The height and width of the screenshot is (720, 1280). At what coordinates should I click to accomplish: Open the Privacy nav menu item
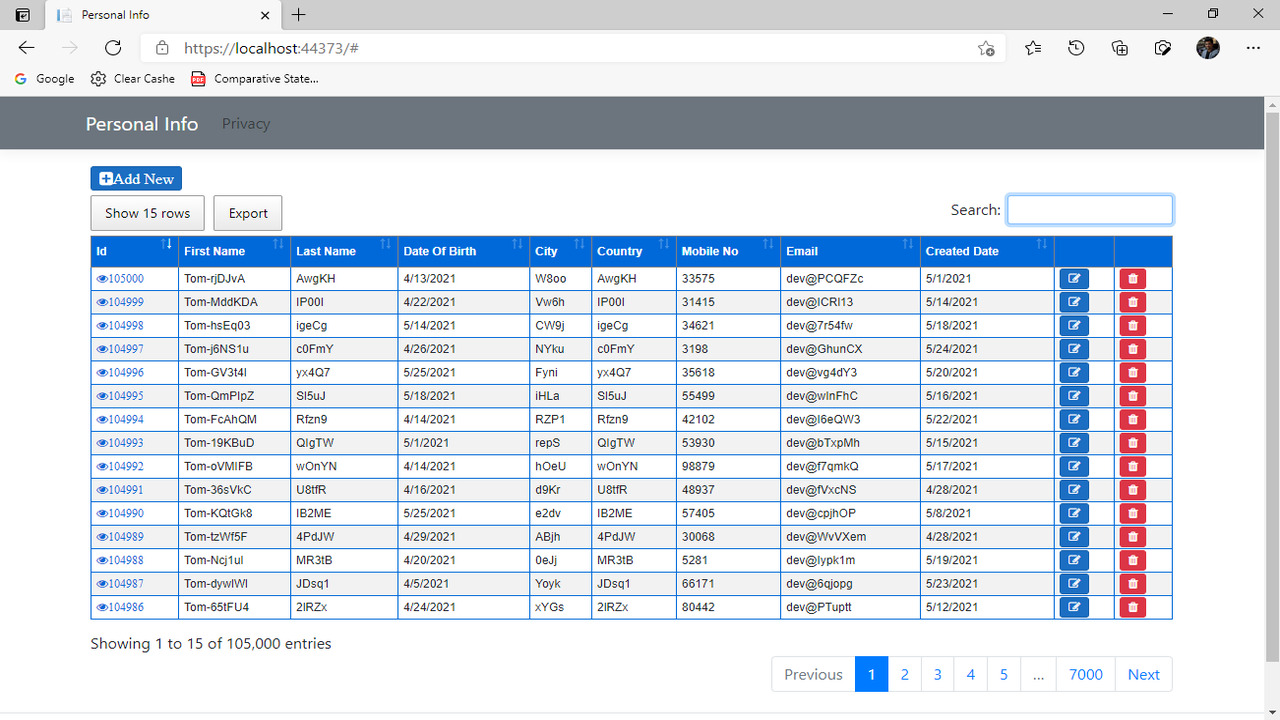(x=246, y=124)
